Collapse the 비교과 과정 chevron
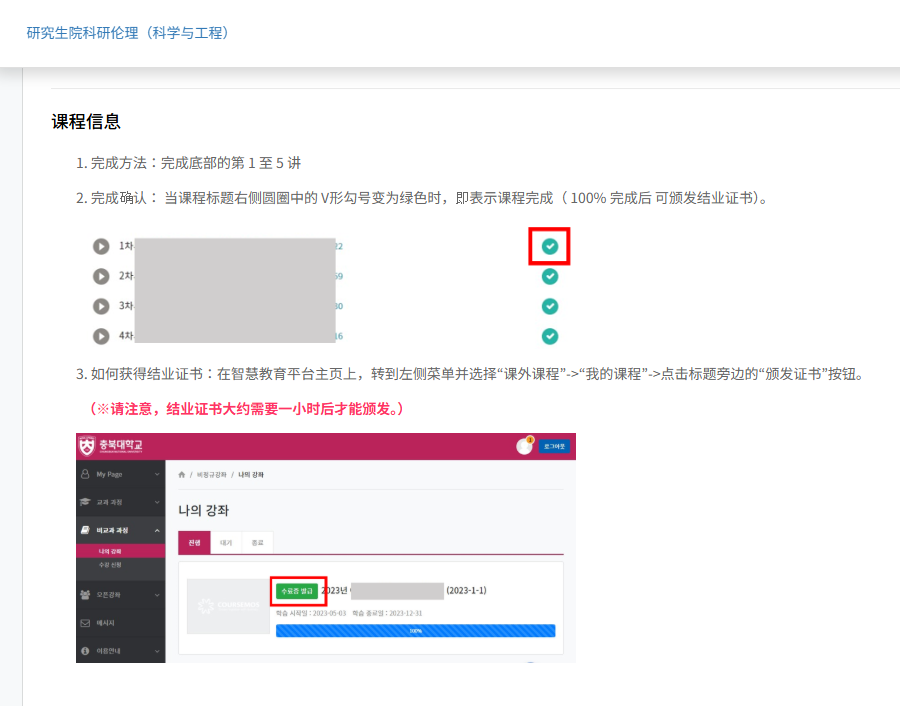Image resolution: width=900 pixels, height=706 pixels. (157, 530)
